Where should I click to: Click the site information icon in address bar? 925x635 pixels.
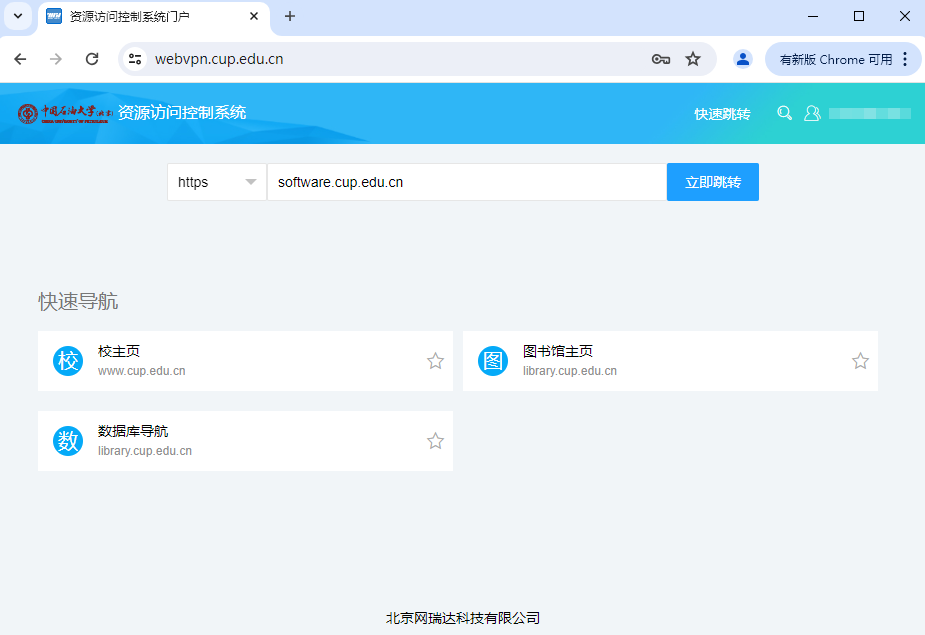pos(135,59)
